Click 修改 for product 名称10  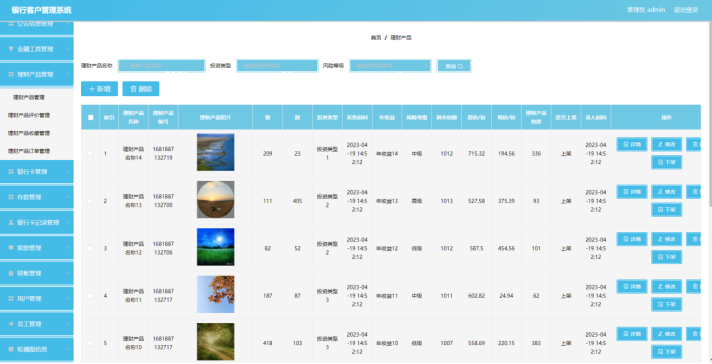click(667, 334)
